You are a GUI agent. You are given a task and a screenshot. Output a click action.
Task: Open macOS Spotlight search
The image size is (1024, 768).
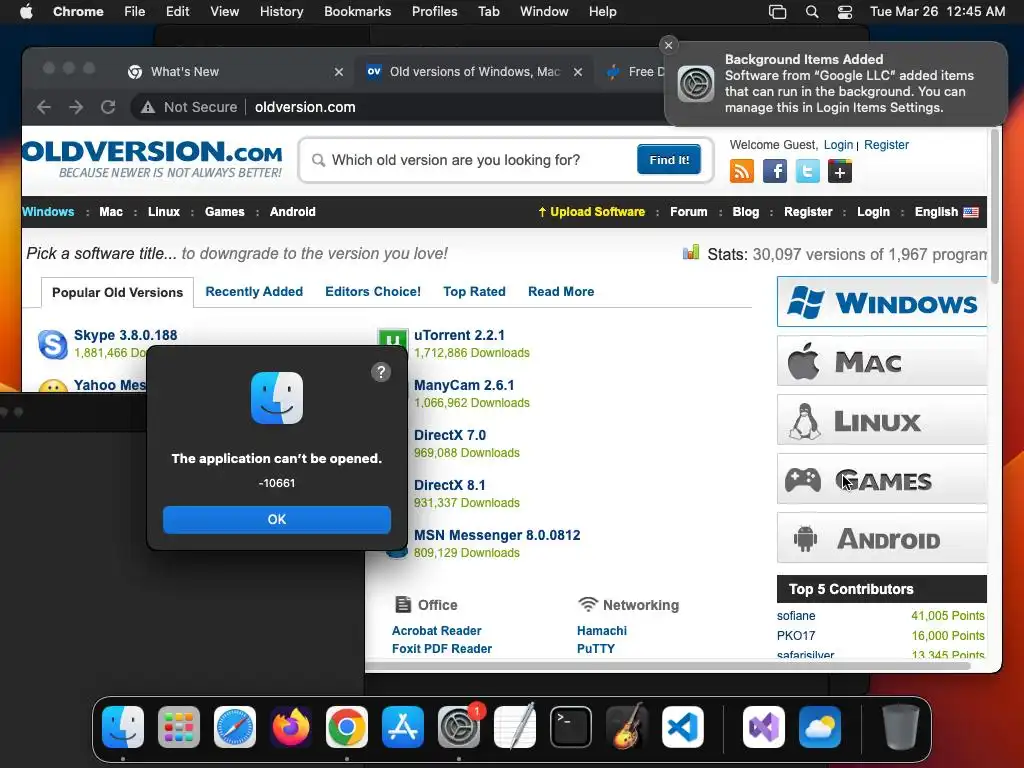812,12
